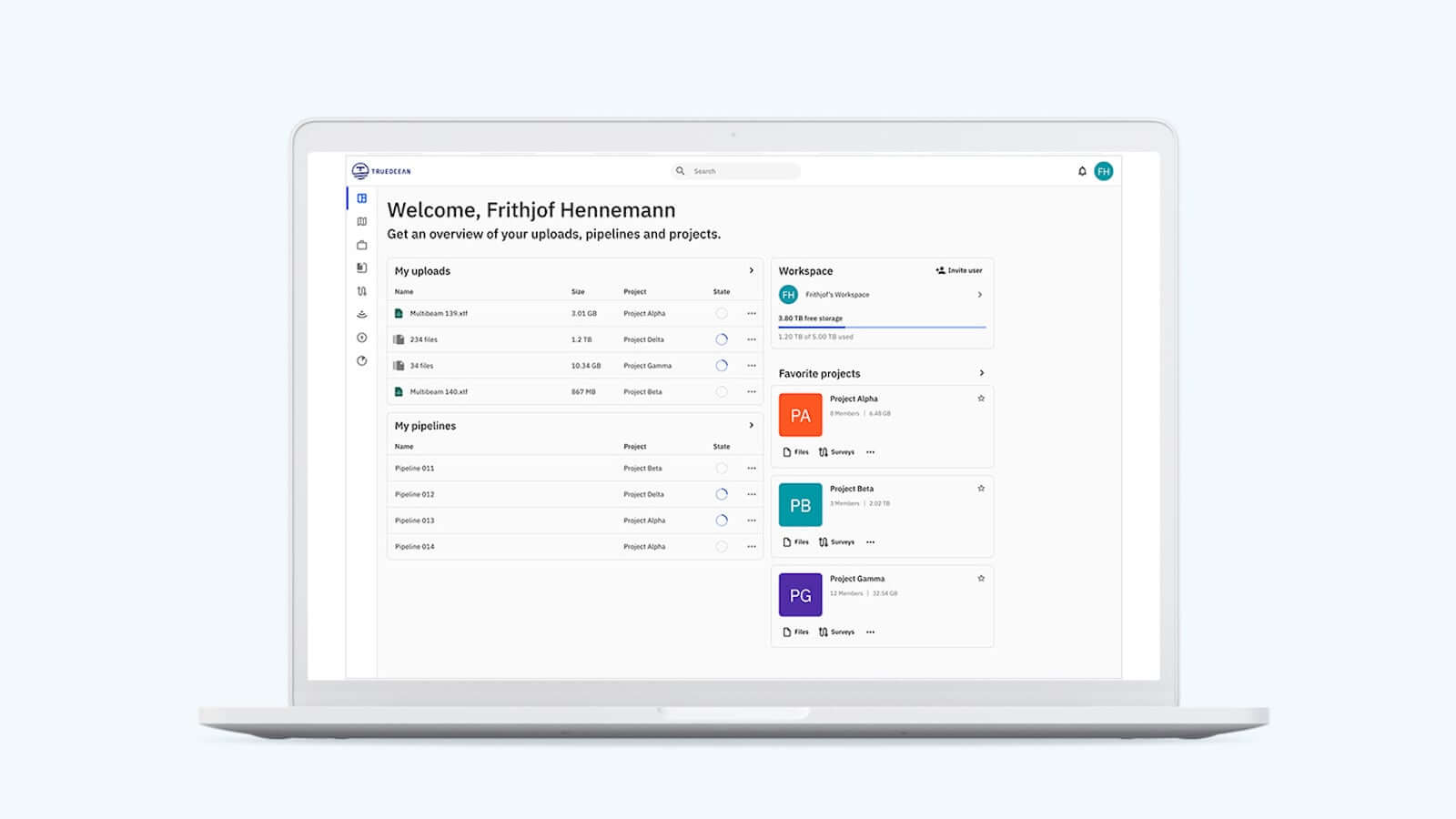This screenshot has width=1456, height=819.
Task: Click the "10.34 GB" size value
Action: pyautogui.click(x=586, y=366)
